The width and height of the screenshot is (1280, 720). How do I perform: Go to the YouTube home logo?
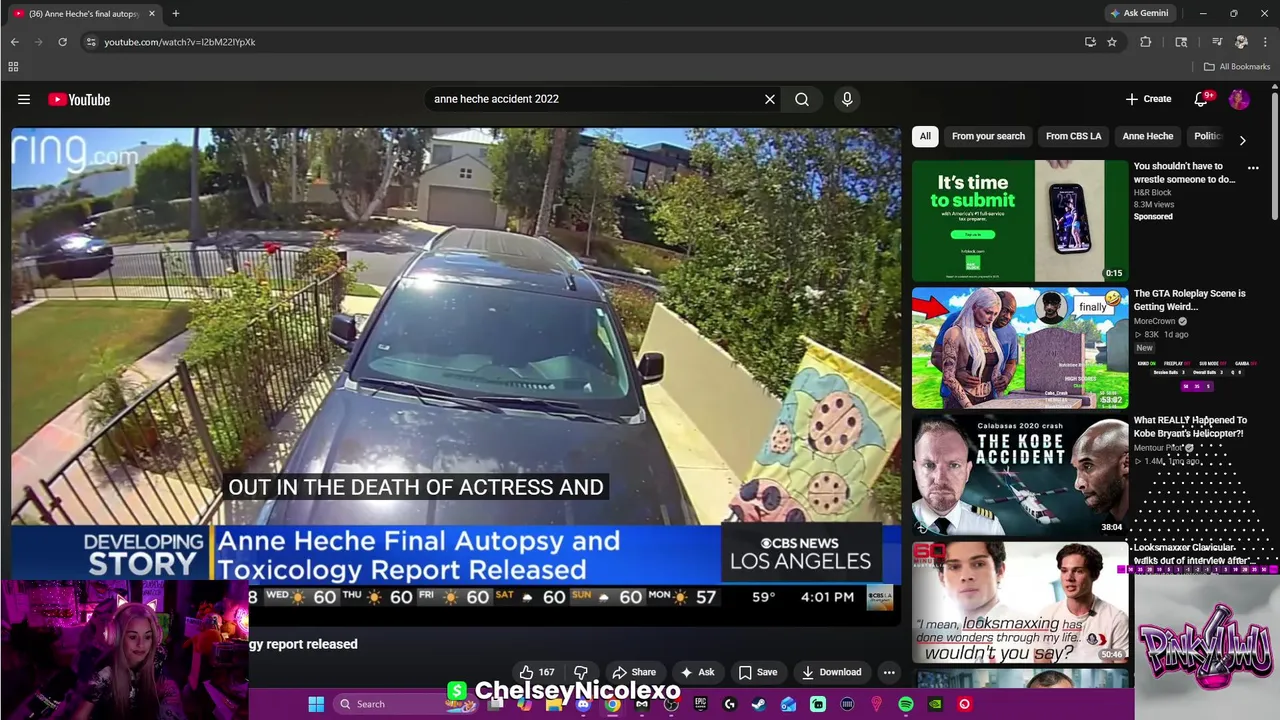coord(79,99)
